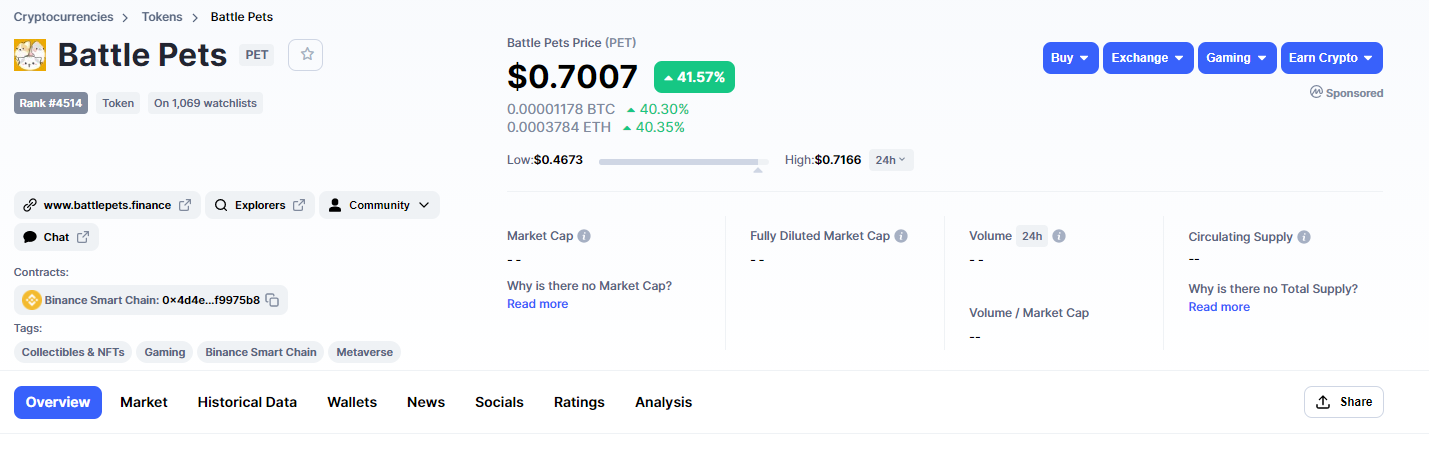Click the Volume info icon
The image size is (1429, 450).
pos(1059,236)
